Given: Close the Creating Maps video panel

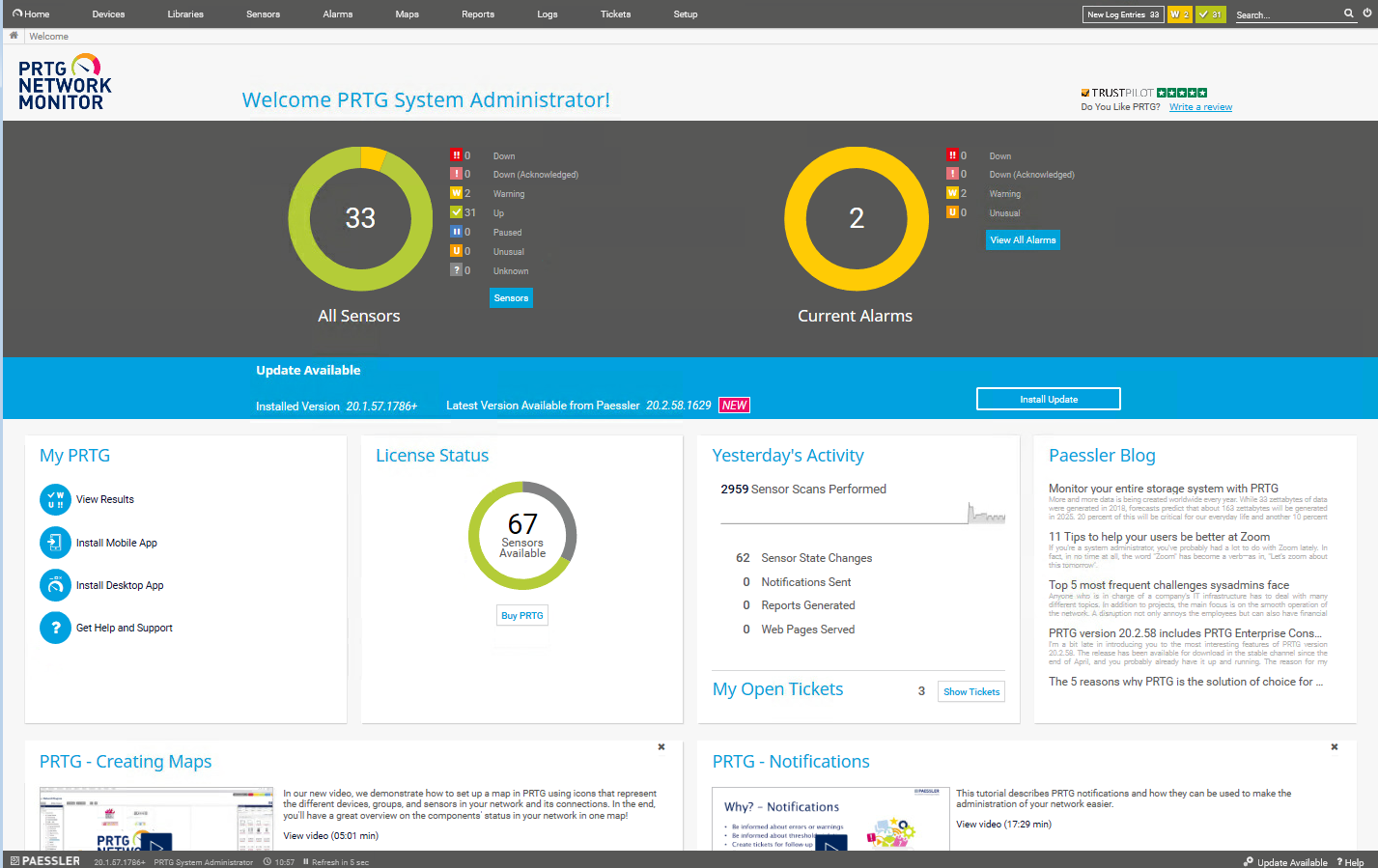Looking at the screenshot, I should [x=661, y=746].
